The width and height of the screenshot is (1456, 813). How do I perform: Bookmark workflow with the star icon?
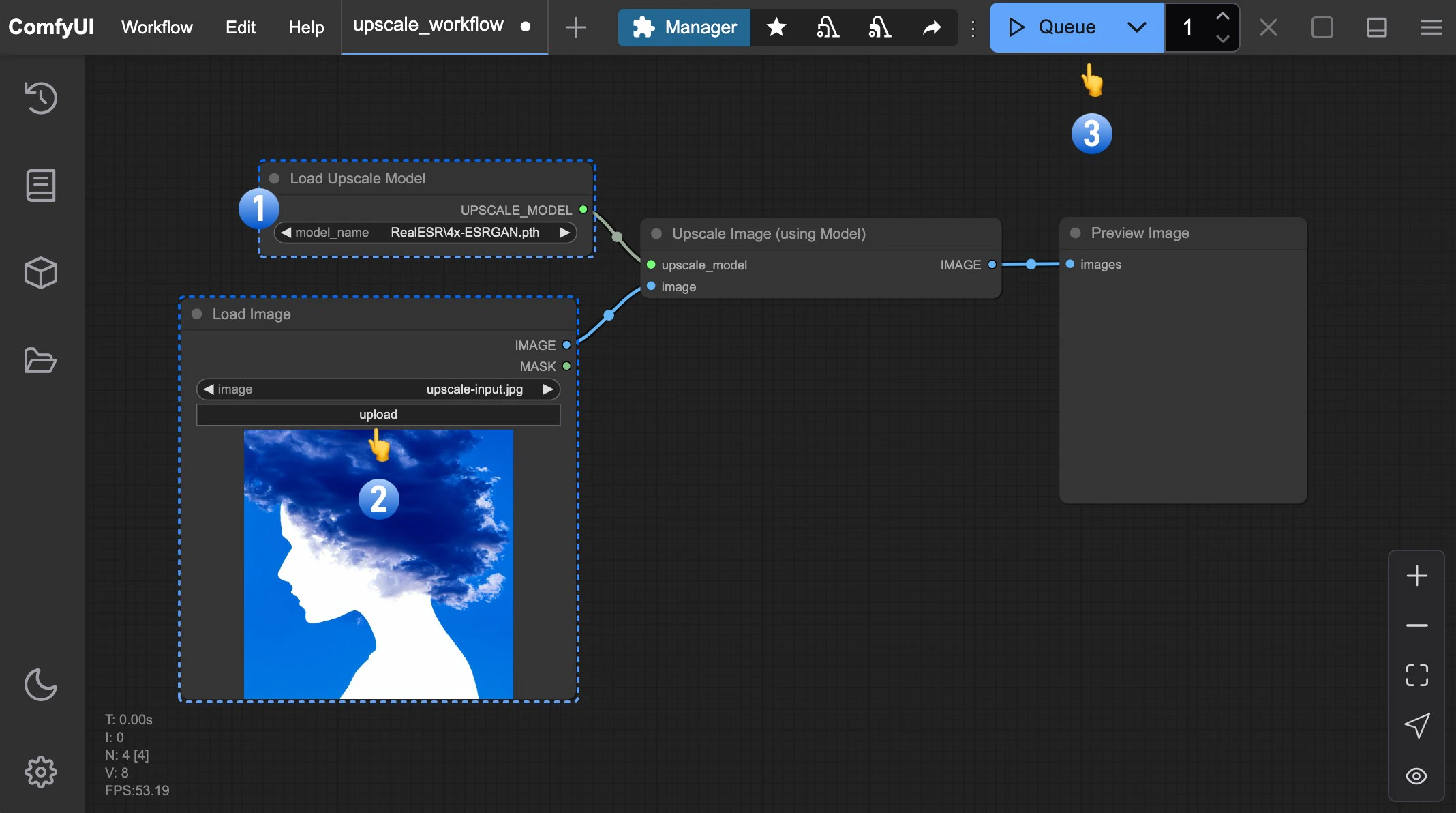click(x=776, y=27)
